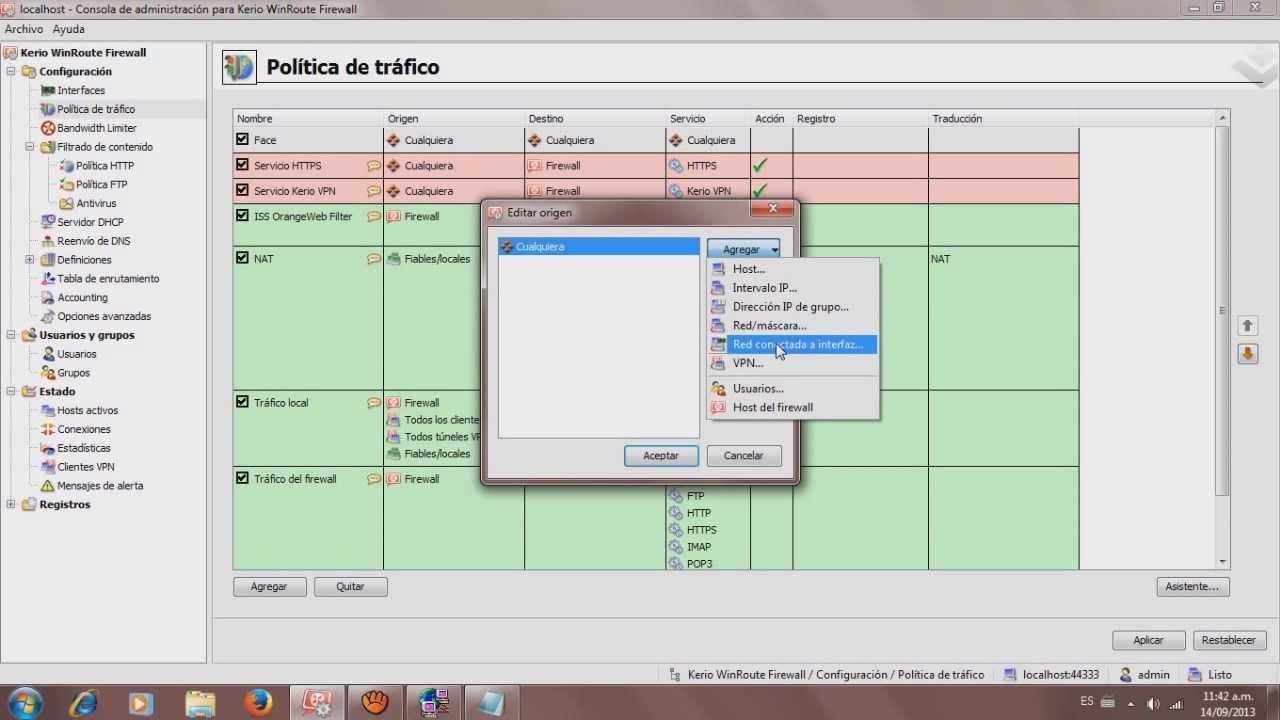Viewport: 1280px width, 720px height.
Task: Choose Usuarios... from Agregar menu
Action: click(792, 389)
